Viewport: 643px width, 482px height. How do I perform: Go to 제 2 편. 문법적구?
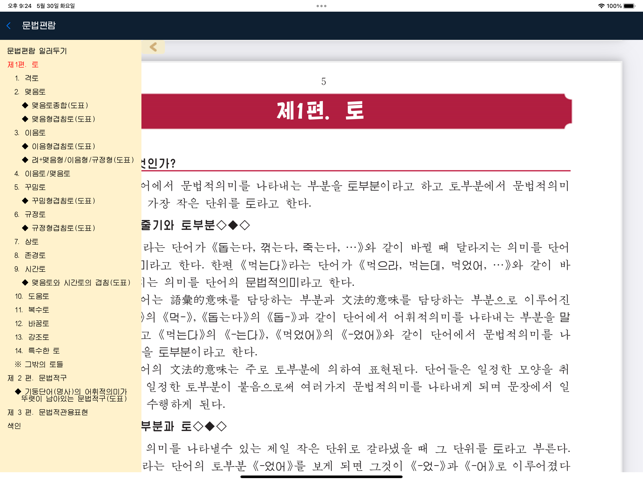click(37, 378)
